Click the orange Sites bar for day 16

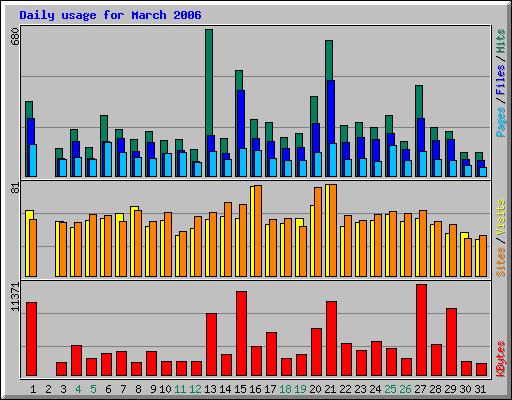click(258, 231)
